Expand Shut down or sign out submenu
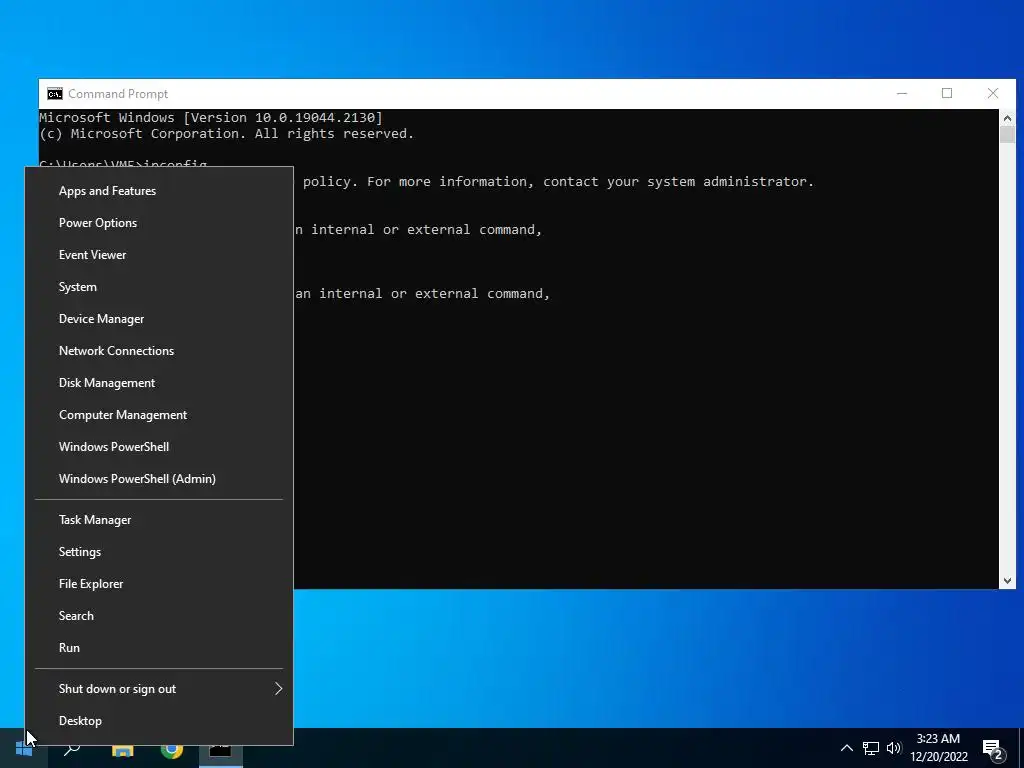The height and width of the screenshot is (768, 1024). point(159,689)
